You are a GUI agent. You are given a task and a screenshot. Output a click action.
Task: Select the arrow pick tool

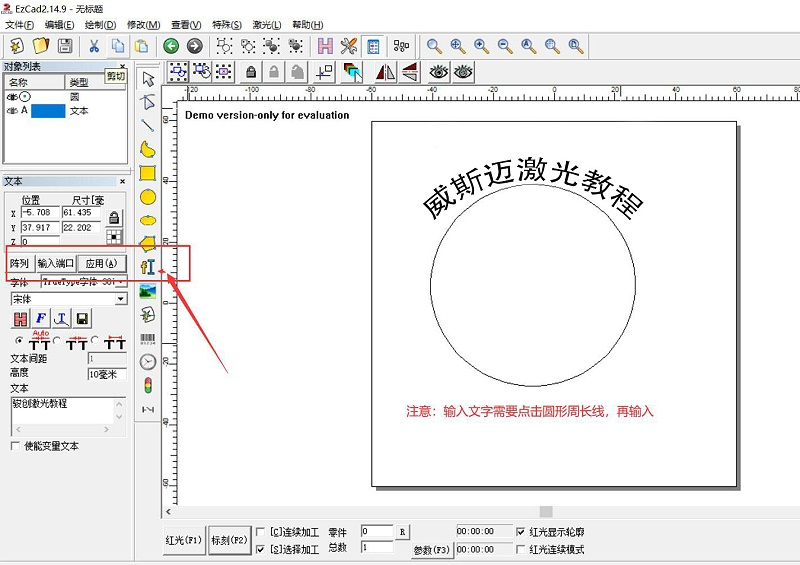click(x=148, y=78)
